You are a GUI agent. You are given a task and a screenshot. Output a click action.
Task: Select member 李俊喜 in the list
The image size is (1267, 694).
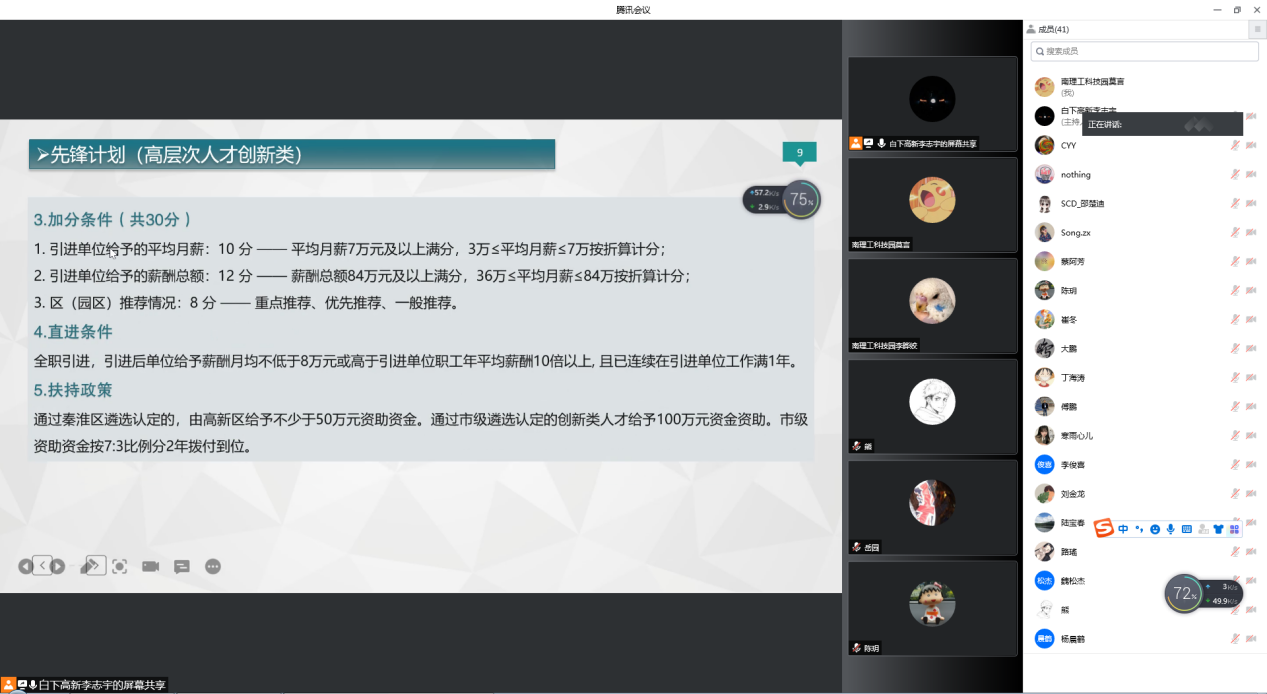pos(1073,465)
